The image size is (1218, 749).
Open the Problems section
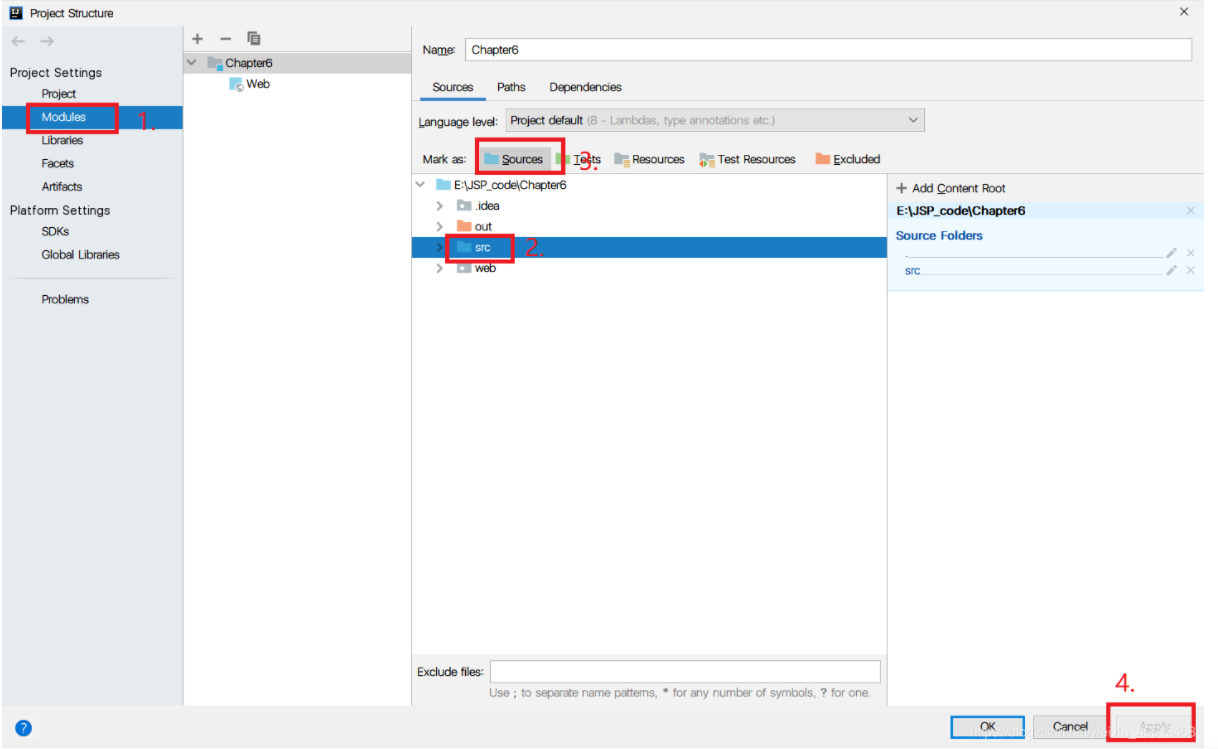coord(65,299)
